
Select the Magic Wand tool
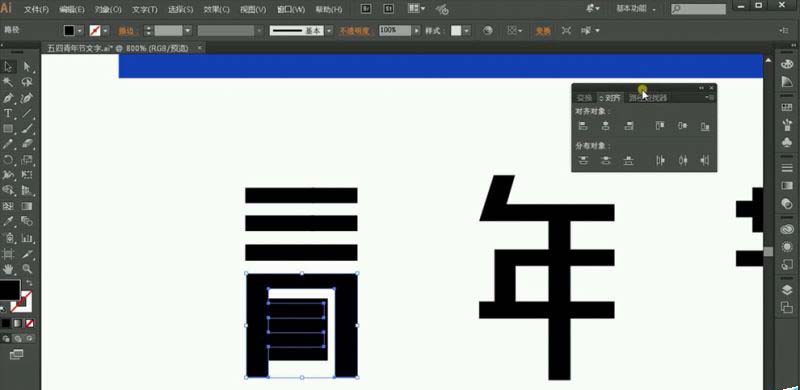8,82
